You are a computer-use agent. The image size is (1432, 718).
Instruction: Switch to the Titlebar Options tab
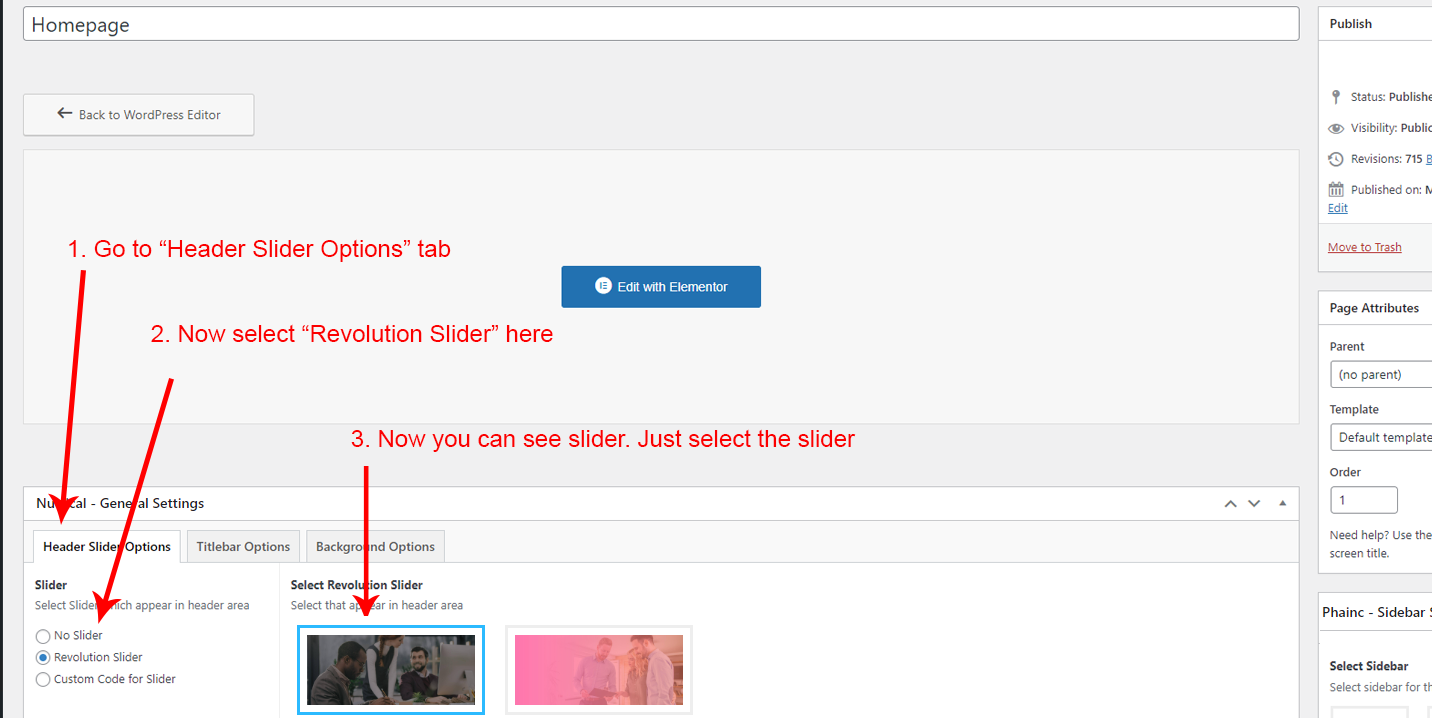click(x=243, y=547)
